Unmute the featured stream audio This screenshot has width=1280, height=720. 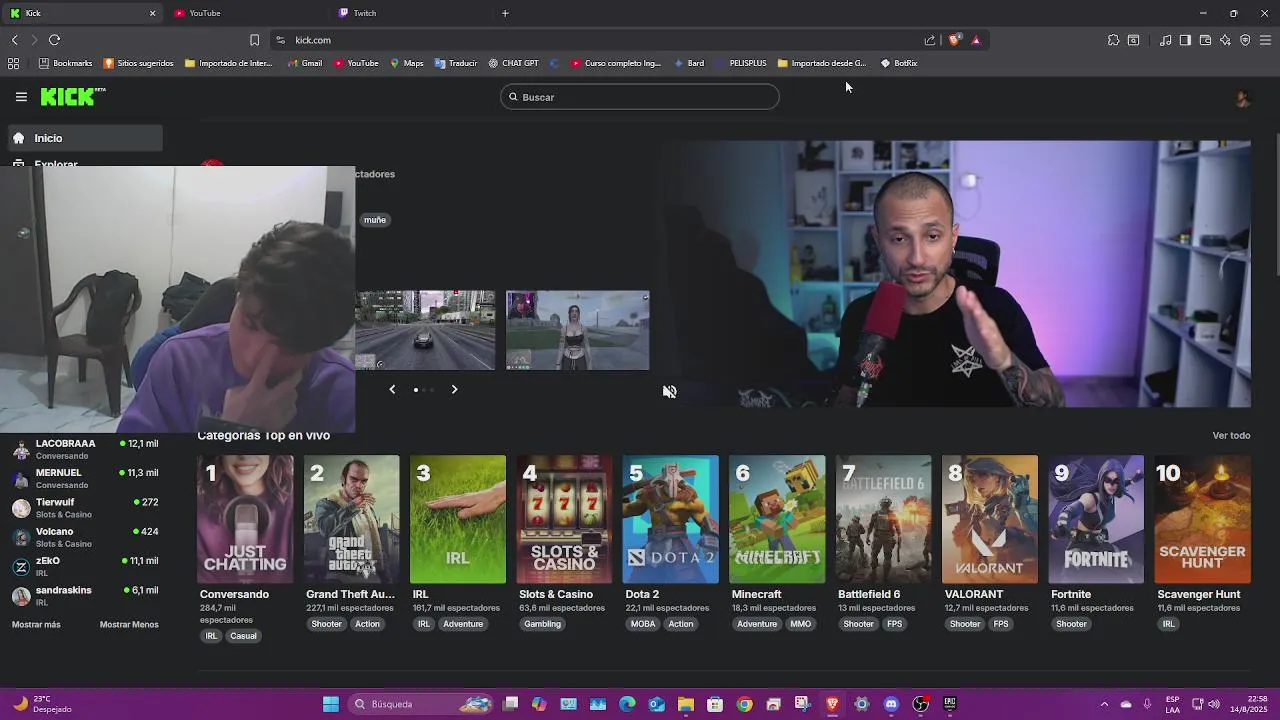(669, 391)
